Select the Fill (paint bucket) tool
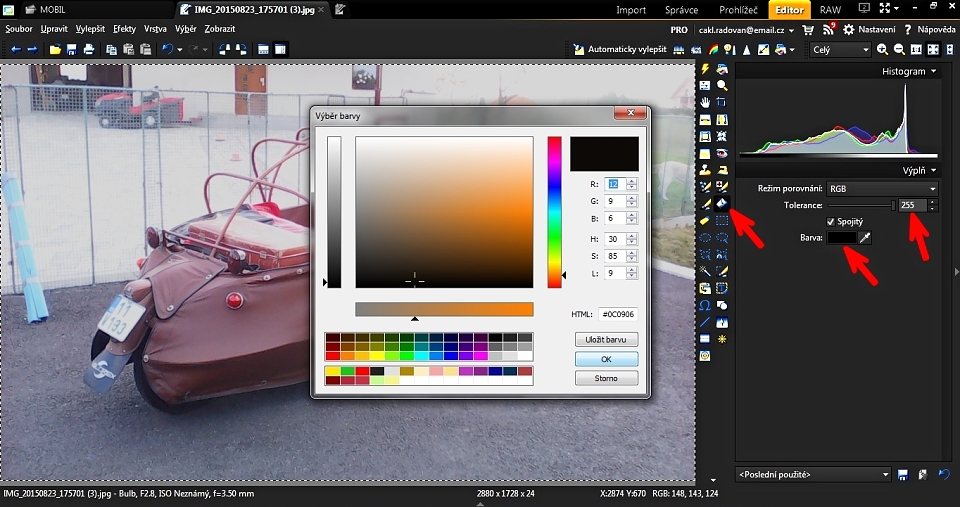This screenshot has height=507, width=960. pyautogui.click(x=721, y=203)
